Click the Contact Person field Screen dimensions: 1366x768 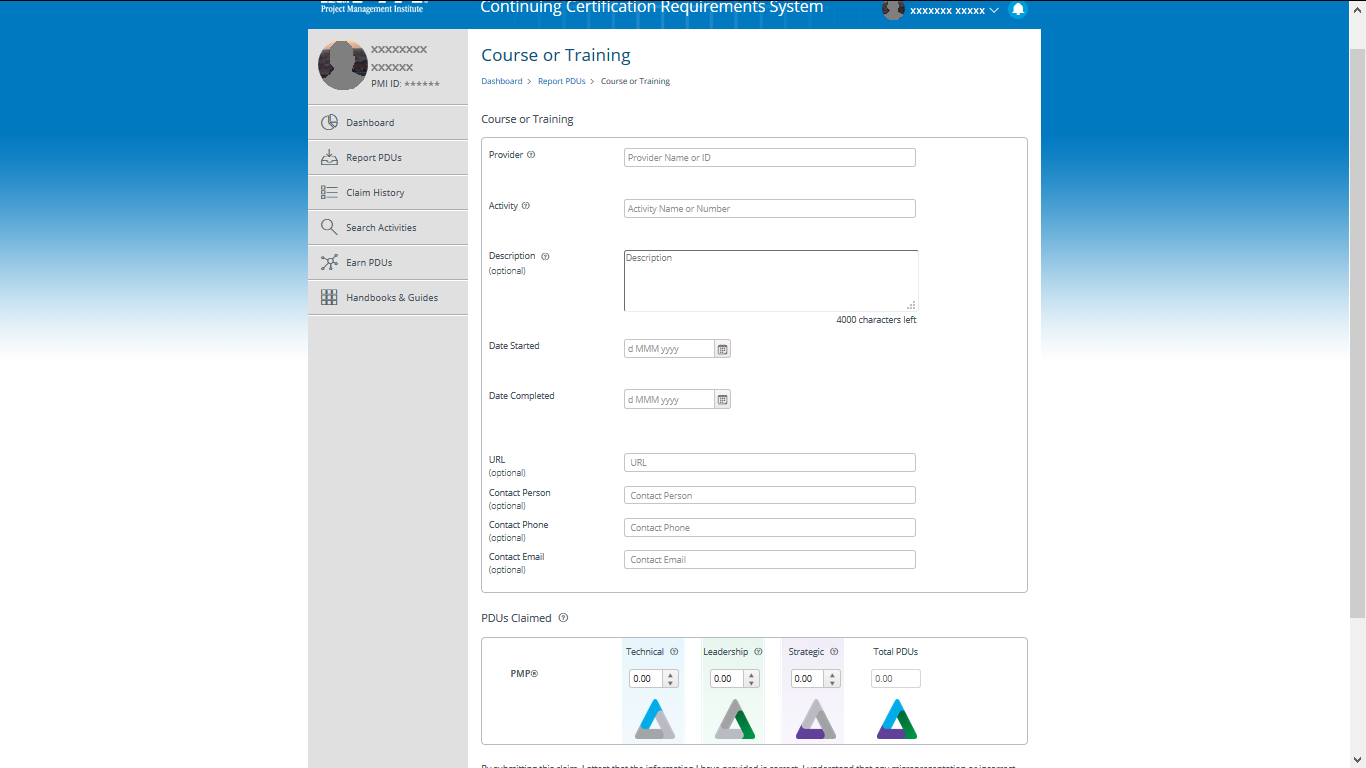[x=770, y=495]
